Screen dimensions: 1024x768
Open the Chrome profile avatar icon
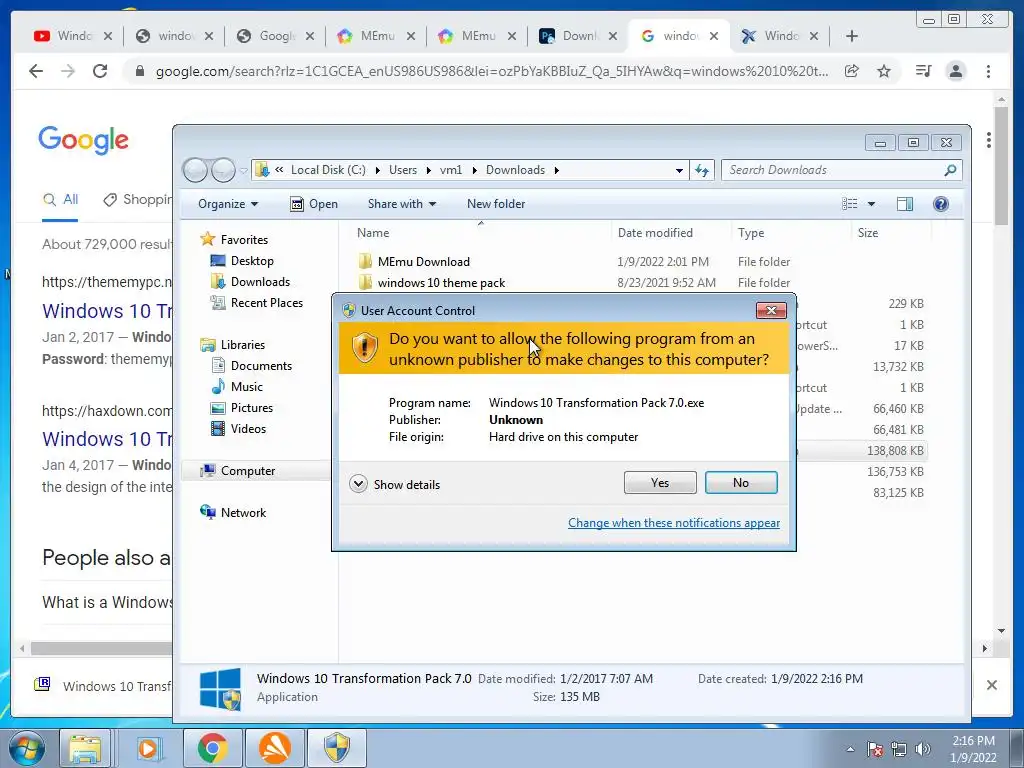[955, 71]
